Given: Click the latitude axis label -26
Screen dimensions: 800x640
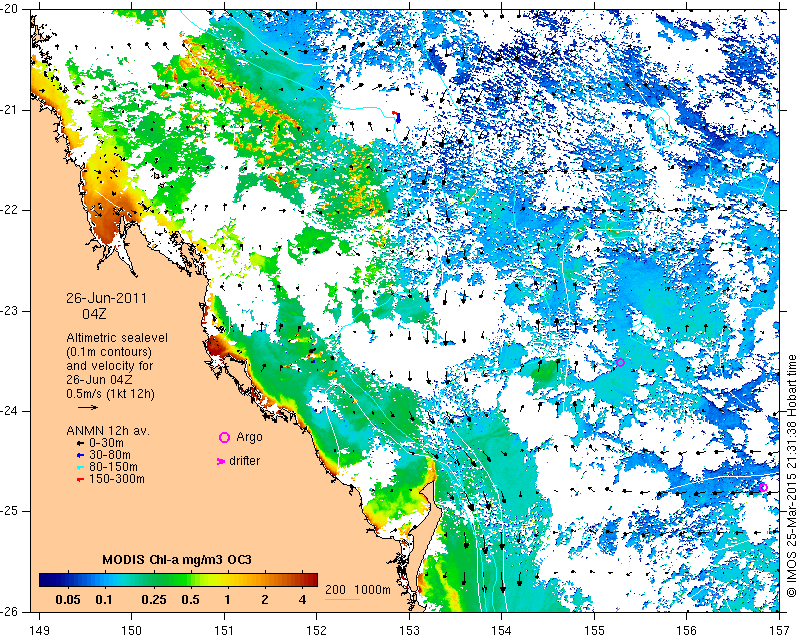Looking at the screenshot, I should pos(11,611).
